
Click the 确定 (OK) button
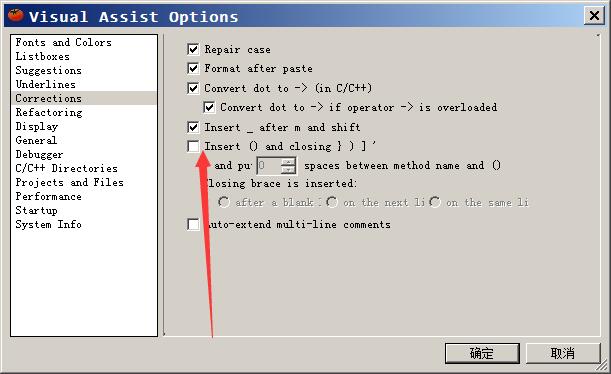click(482, 353)
